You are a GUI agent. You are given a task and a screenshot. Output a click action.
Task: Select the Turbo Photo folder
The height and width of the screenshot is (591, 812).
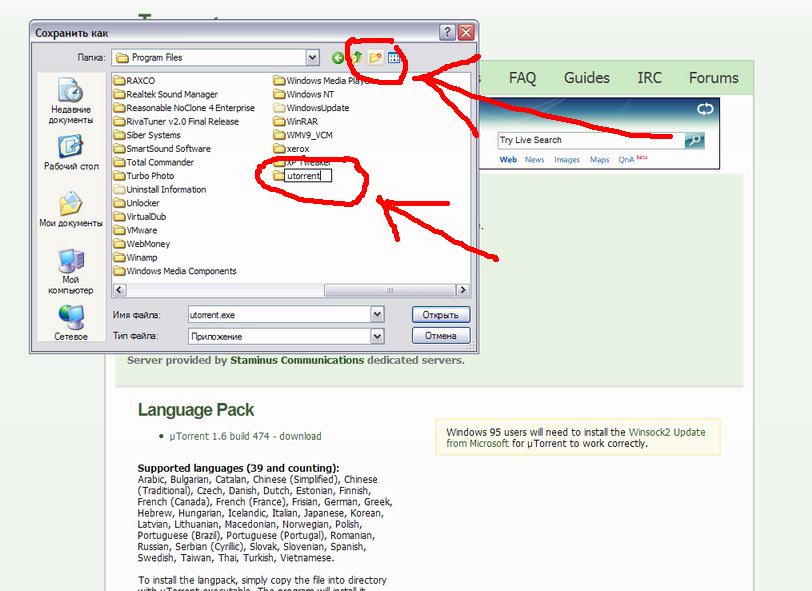144,176
